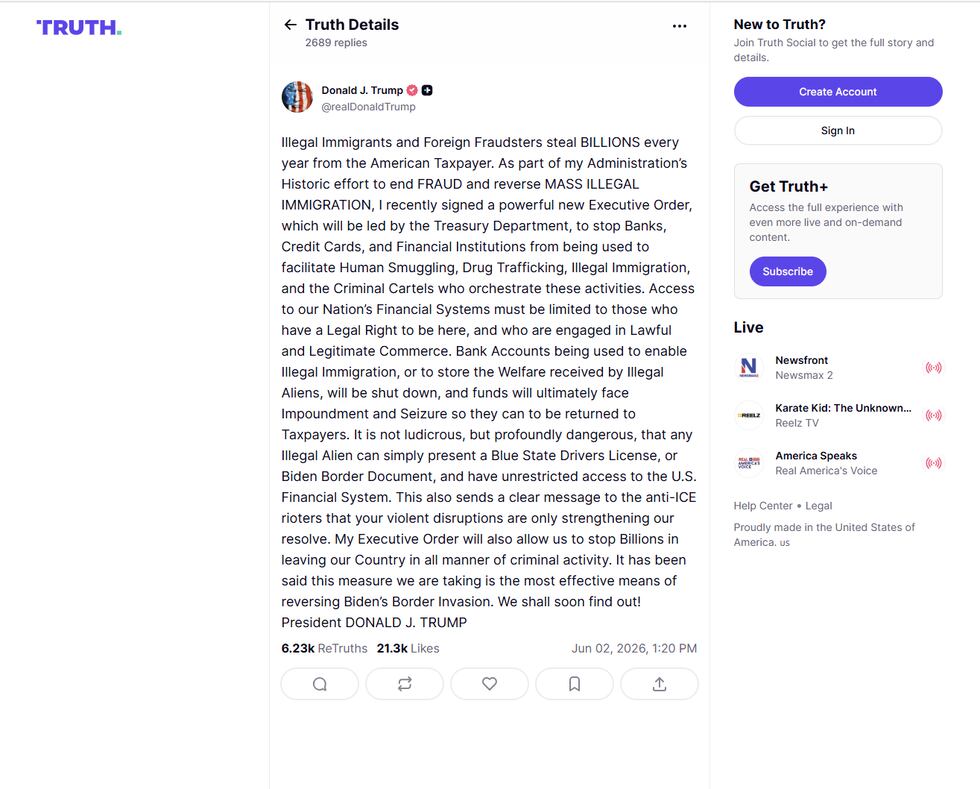Click the back arrow beside Truth Details
980x789 pixels.
[290, 25]
